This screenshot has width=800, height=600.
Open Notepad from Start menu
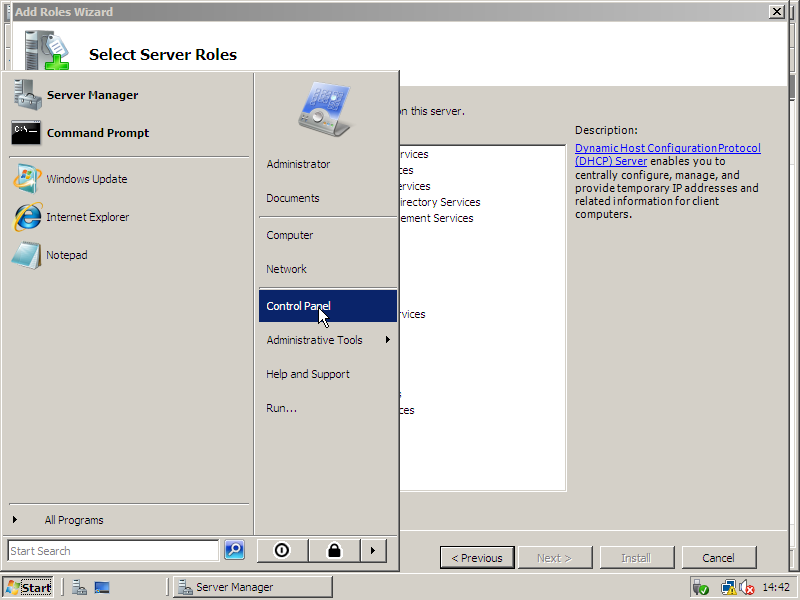pyautogui.click(x=66, y=255)
